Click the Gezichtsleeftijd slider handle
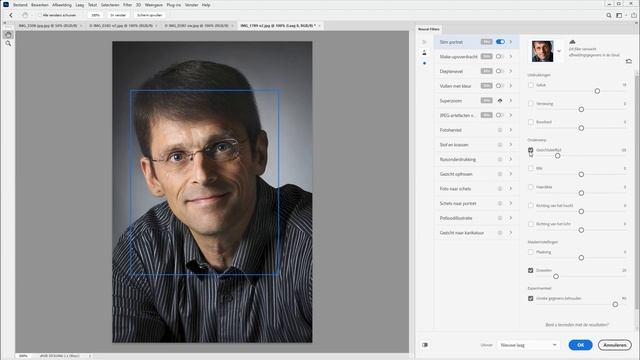The height and width of the screenshot is (360, 640). pyautogui.click(x=558, y=156)
